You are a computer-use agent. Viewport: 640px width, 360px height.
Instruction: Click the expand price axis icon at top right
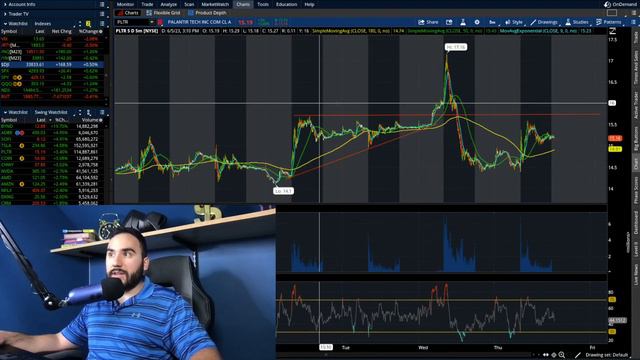(612, 31)
